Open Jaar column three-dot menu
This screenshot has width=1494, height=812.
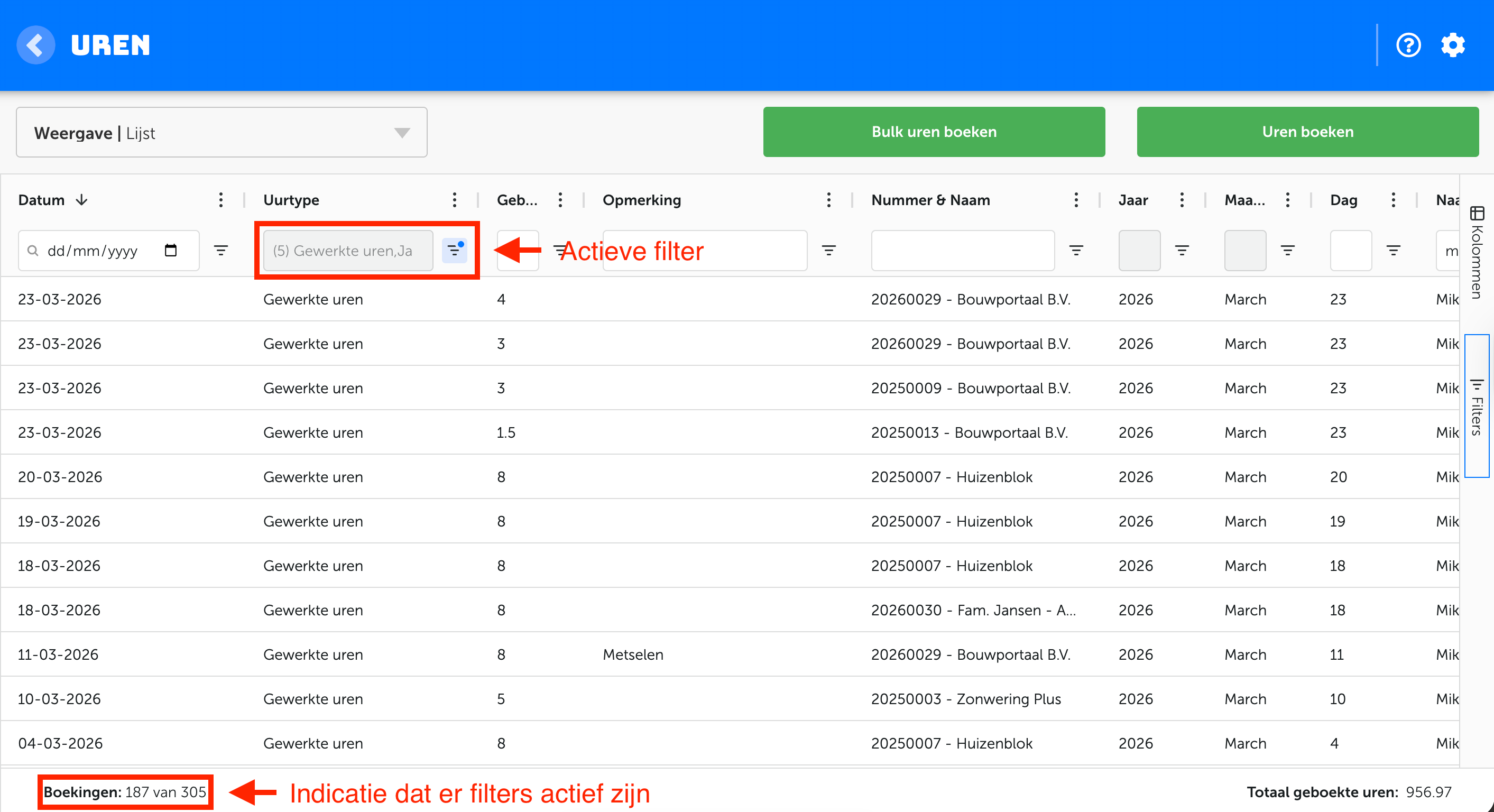pyautogui.click(x=1182, y=199)
